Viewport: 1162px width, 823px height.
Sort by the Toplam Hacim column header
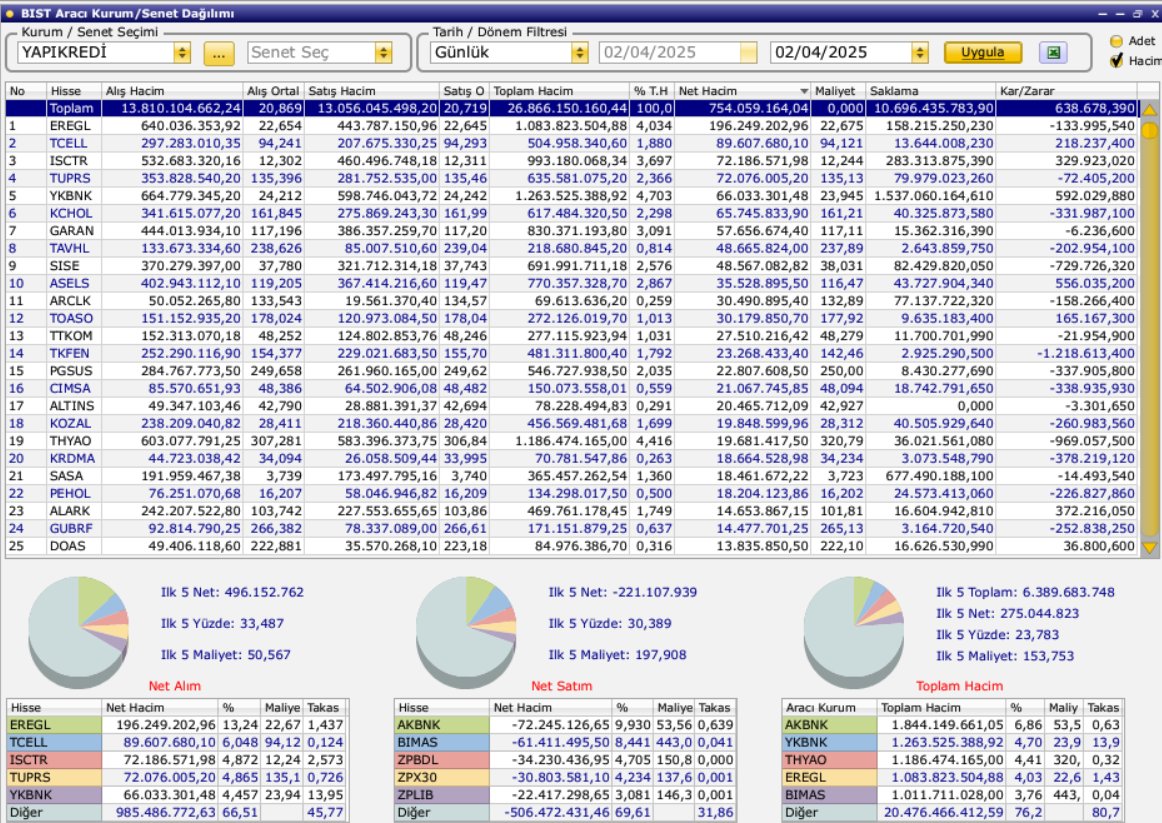point(560,91)
